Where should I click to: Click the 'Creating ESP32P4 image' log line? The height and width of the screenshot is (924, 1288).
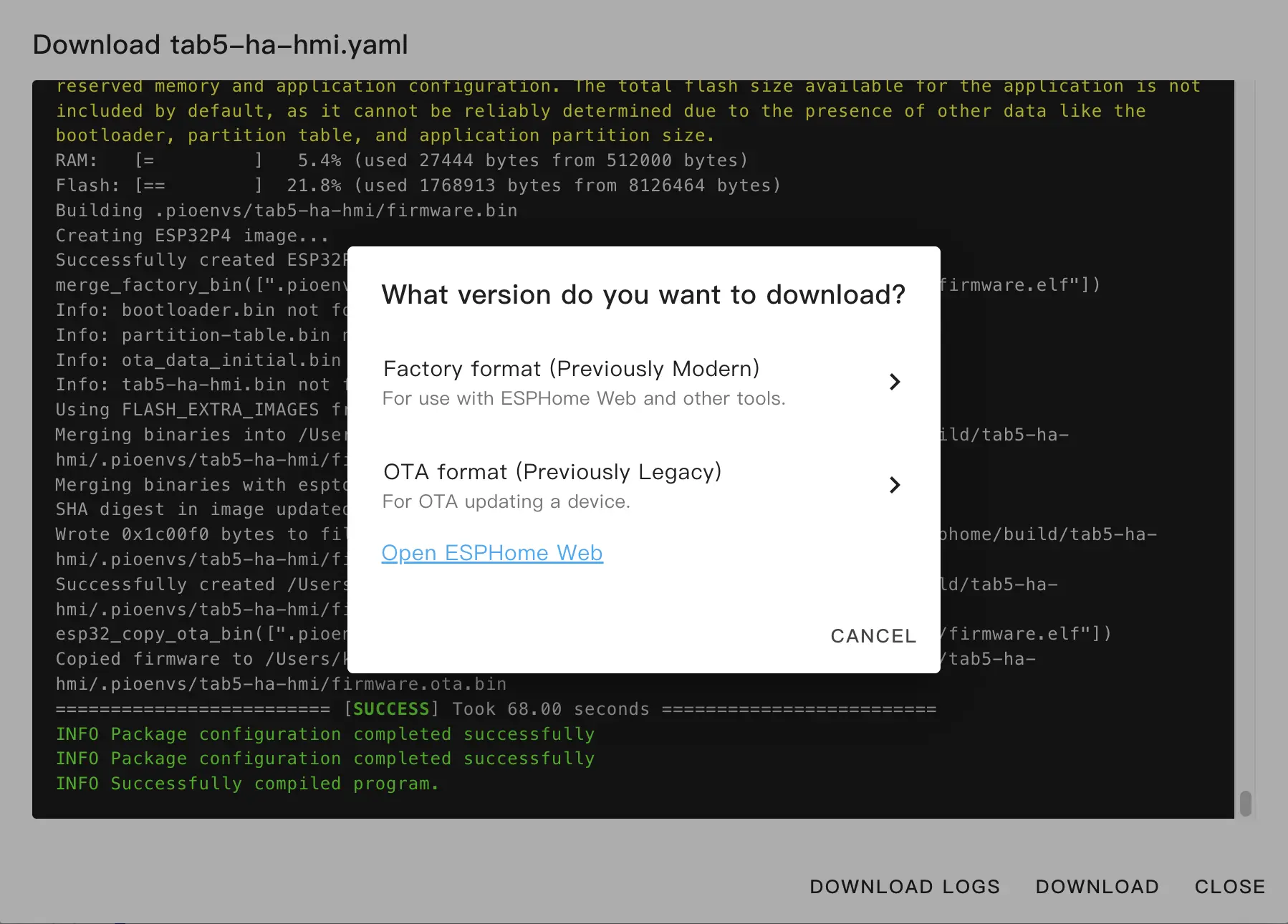tap(192, 236)
